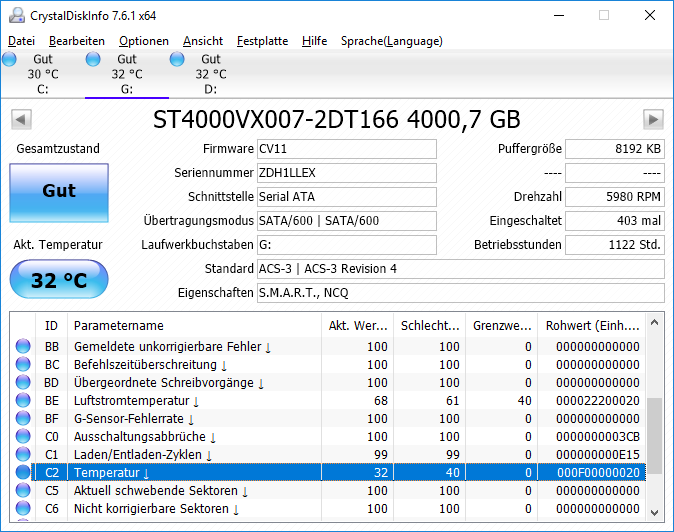674x532 pixels.
Task: Click raw value 0000000003CB
Action: point(597,437)
